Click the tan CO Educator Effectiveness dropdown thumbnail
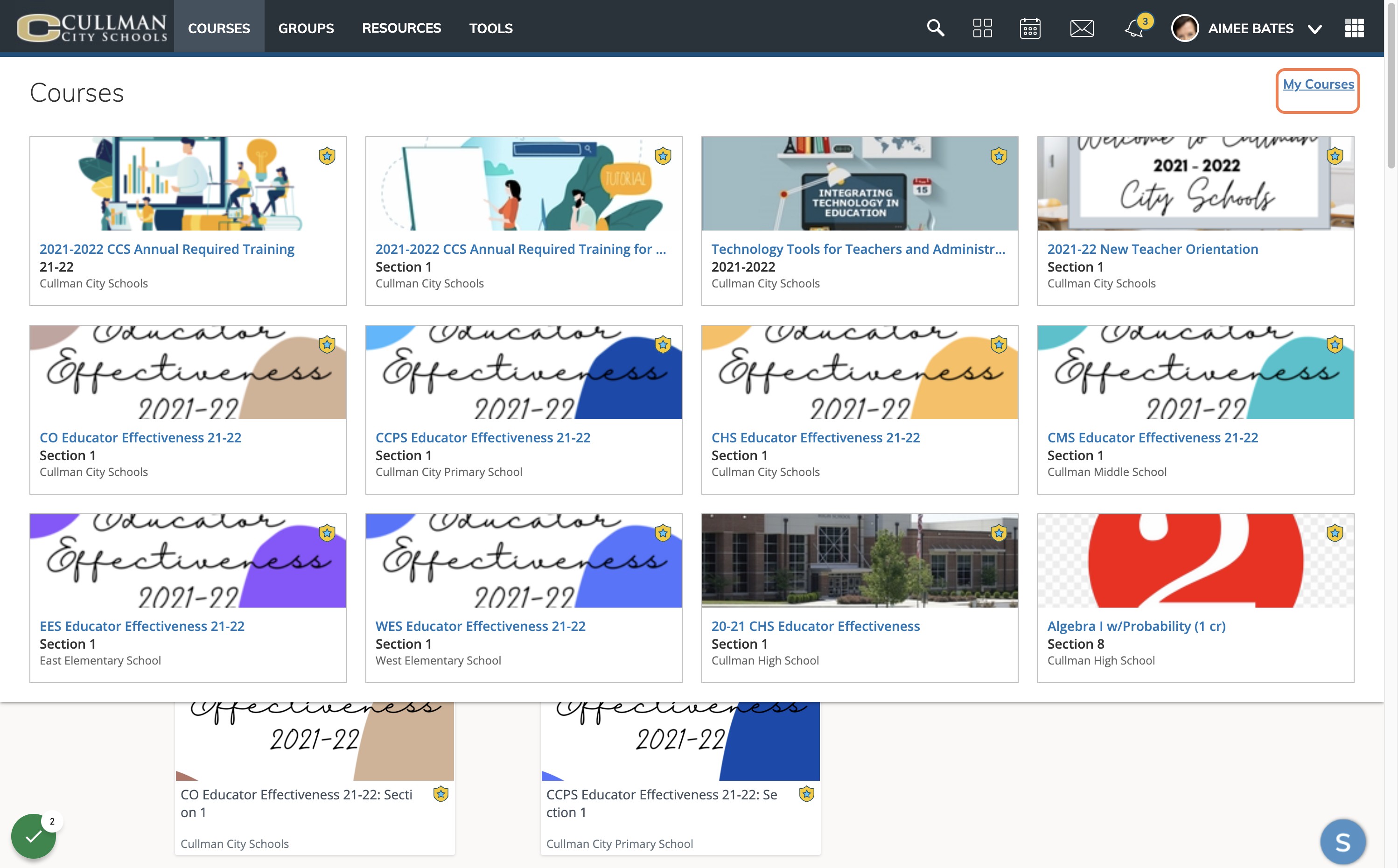 [188, 372]
